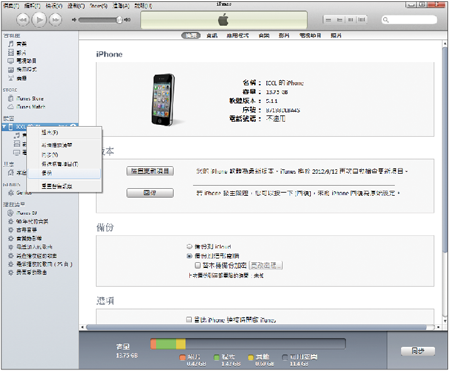Switch to Cover Flow view button

[x=361, y=20]
